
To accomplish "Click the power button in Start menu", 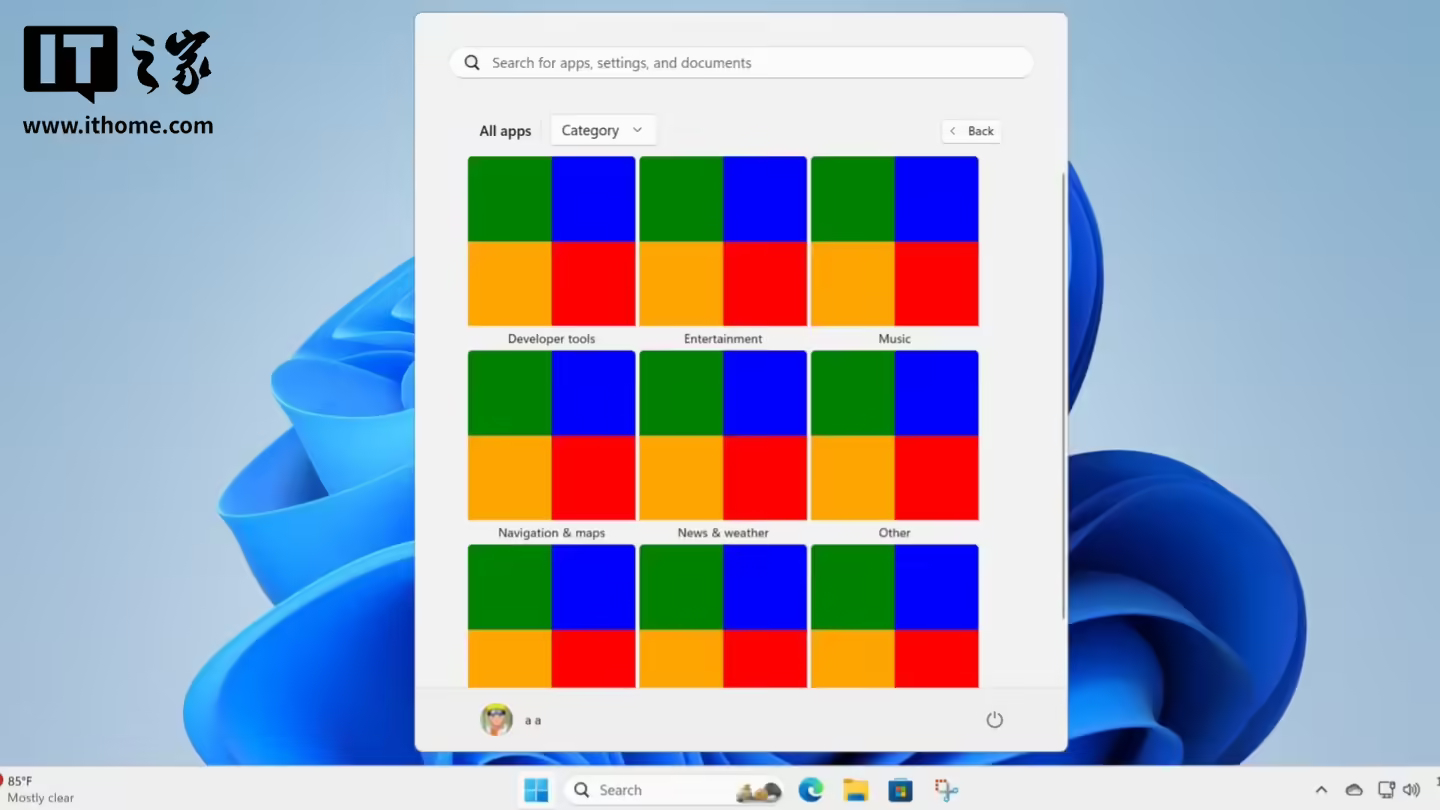I will (x=994, y=720).
